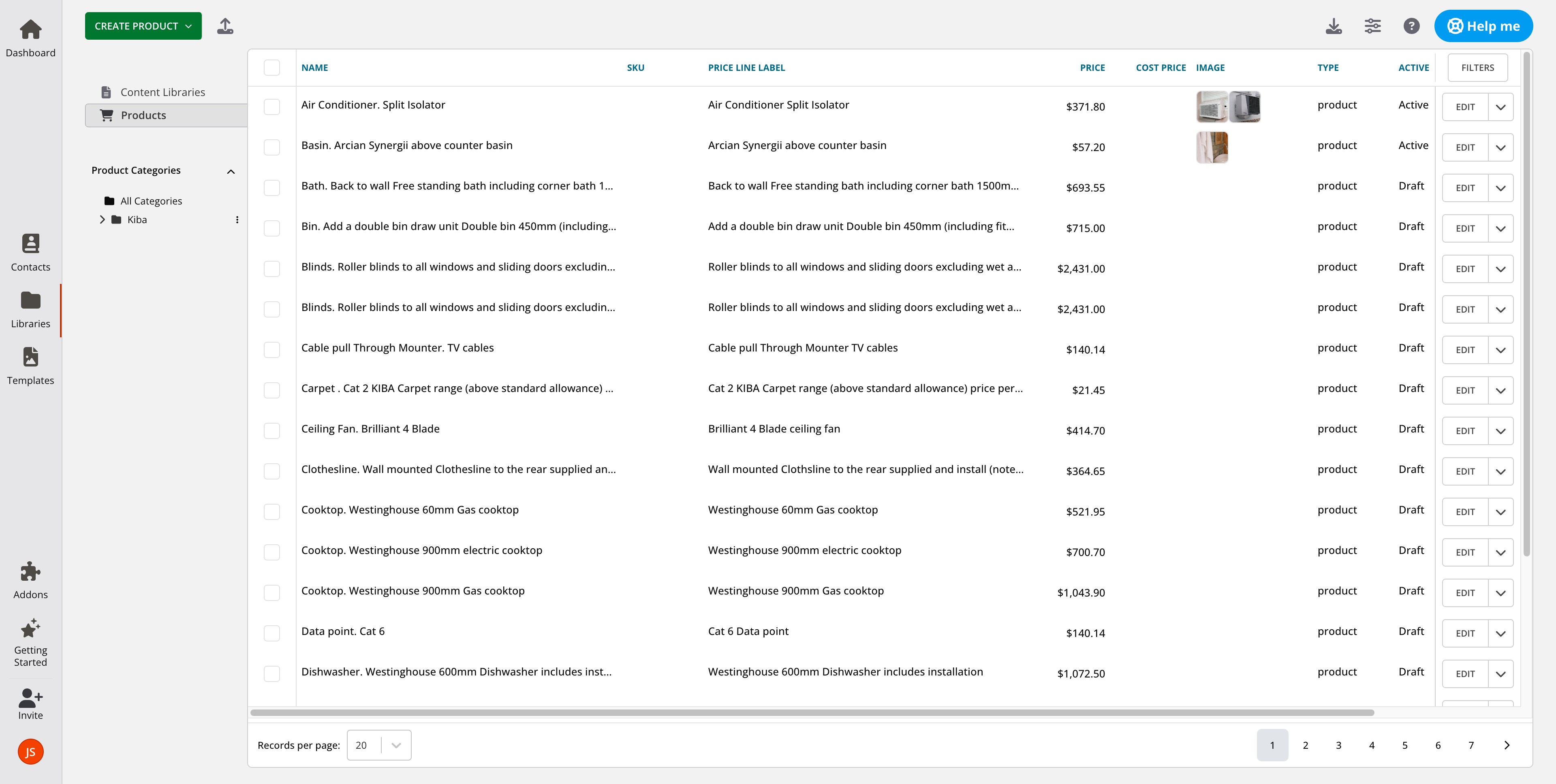Click the horizontal table scrollbar

click(812, 713)
